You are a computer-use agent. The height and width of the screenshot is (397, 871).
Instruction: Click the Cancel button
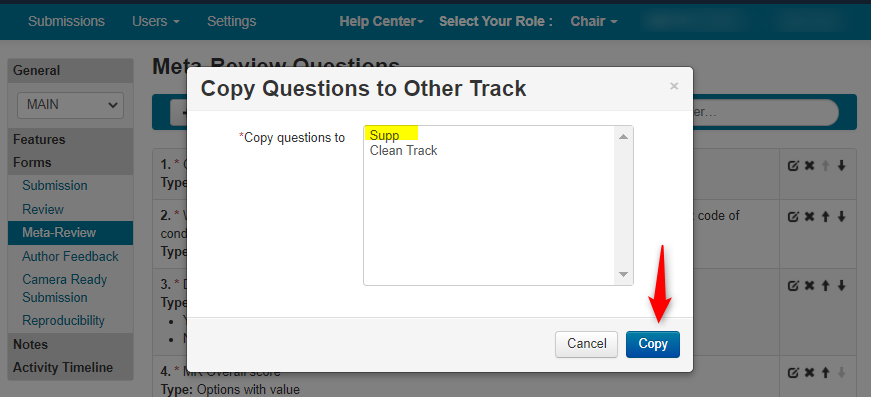click(587, 344)
